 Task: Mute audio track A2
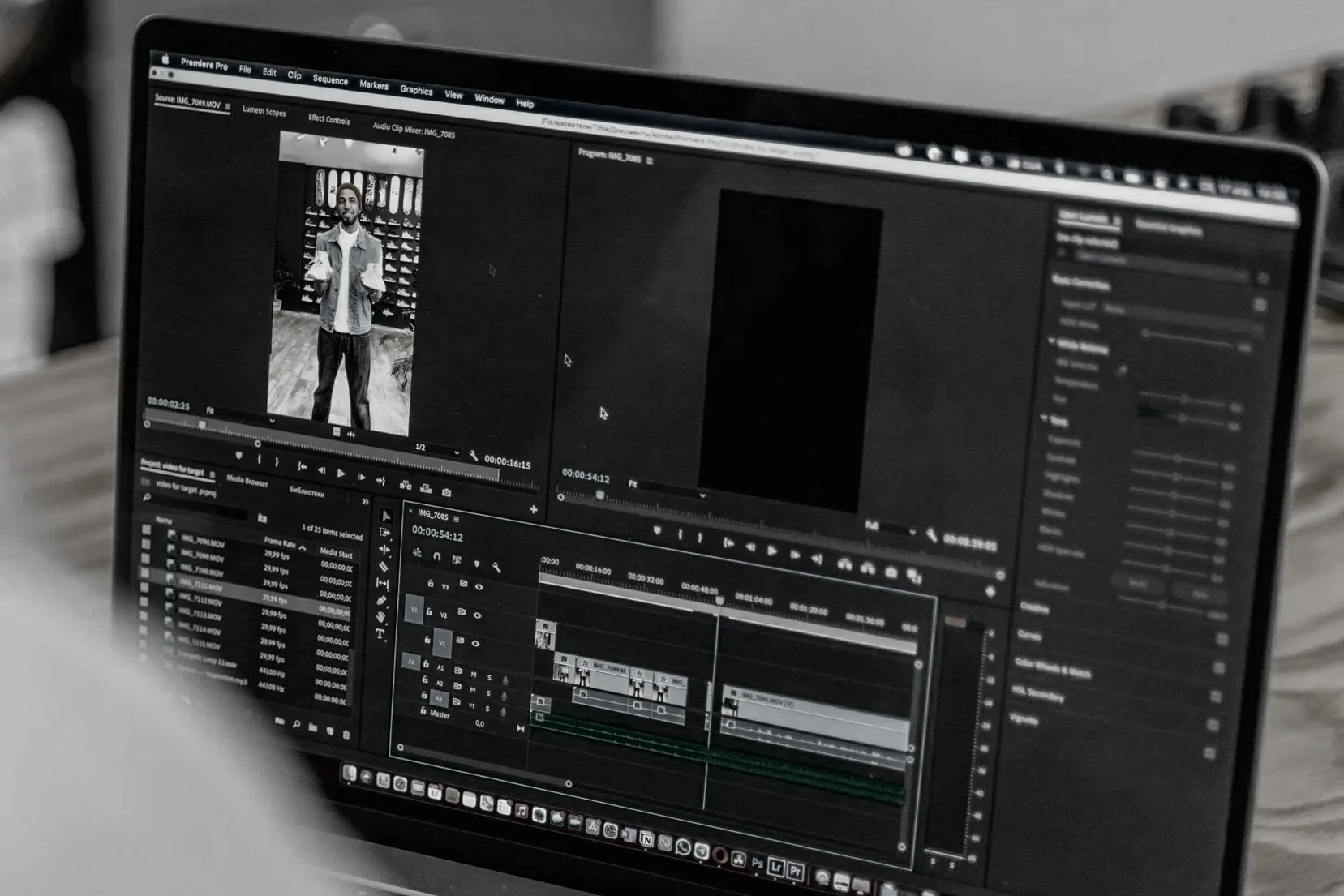click(473, 690)
